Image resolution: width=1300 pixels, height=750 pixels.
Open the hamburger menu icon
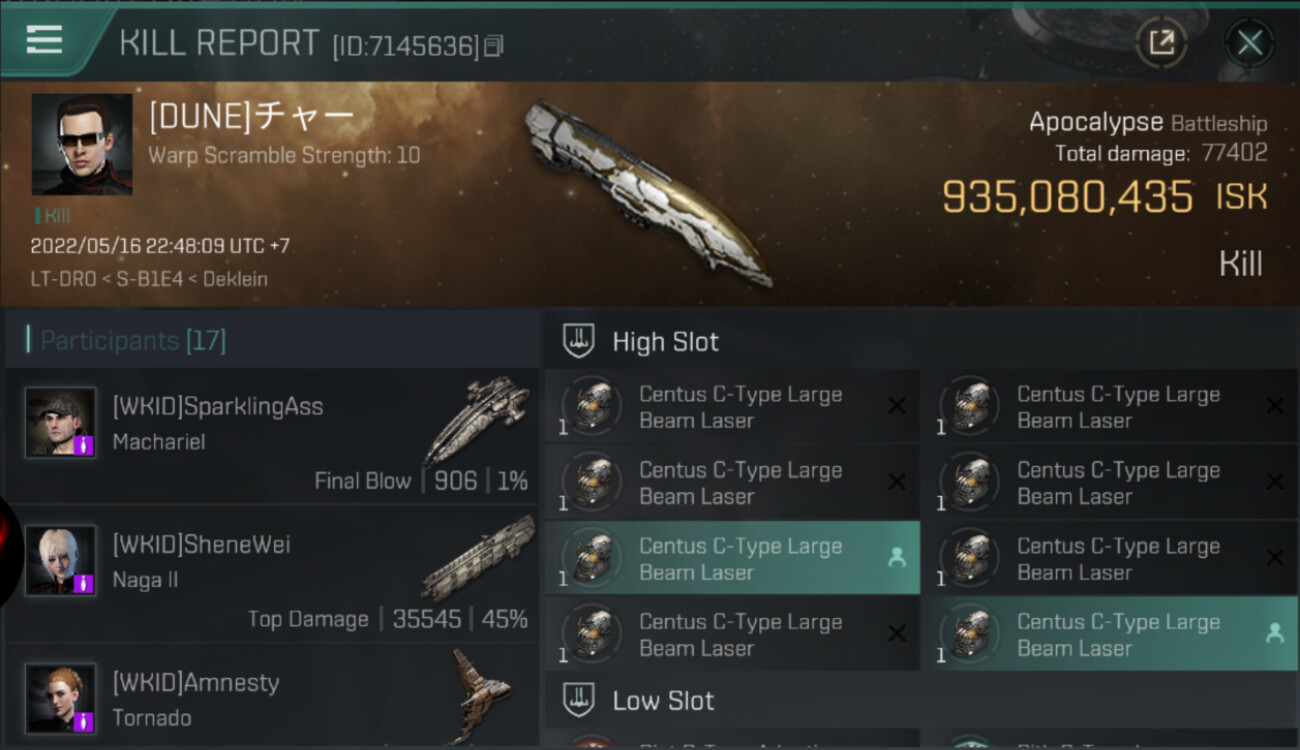(x=44, y=40)
